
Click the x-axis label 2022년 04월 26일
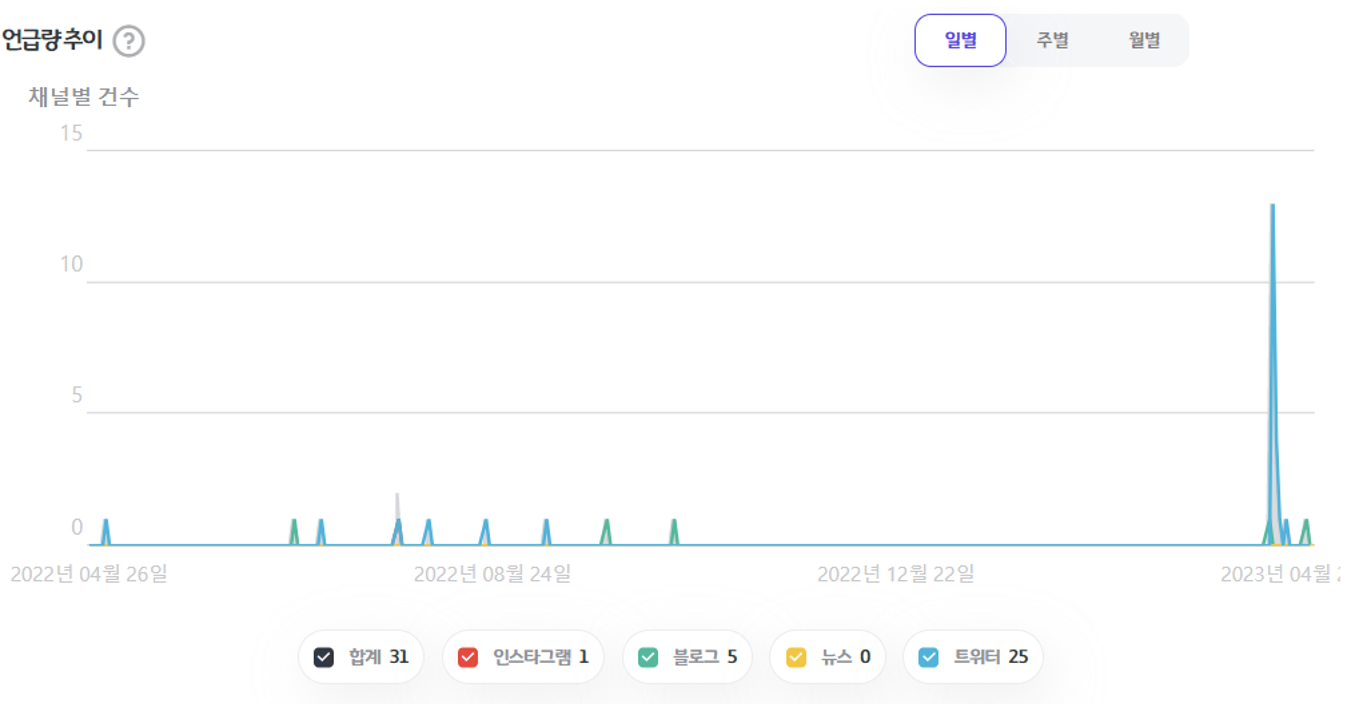point(89,574)
